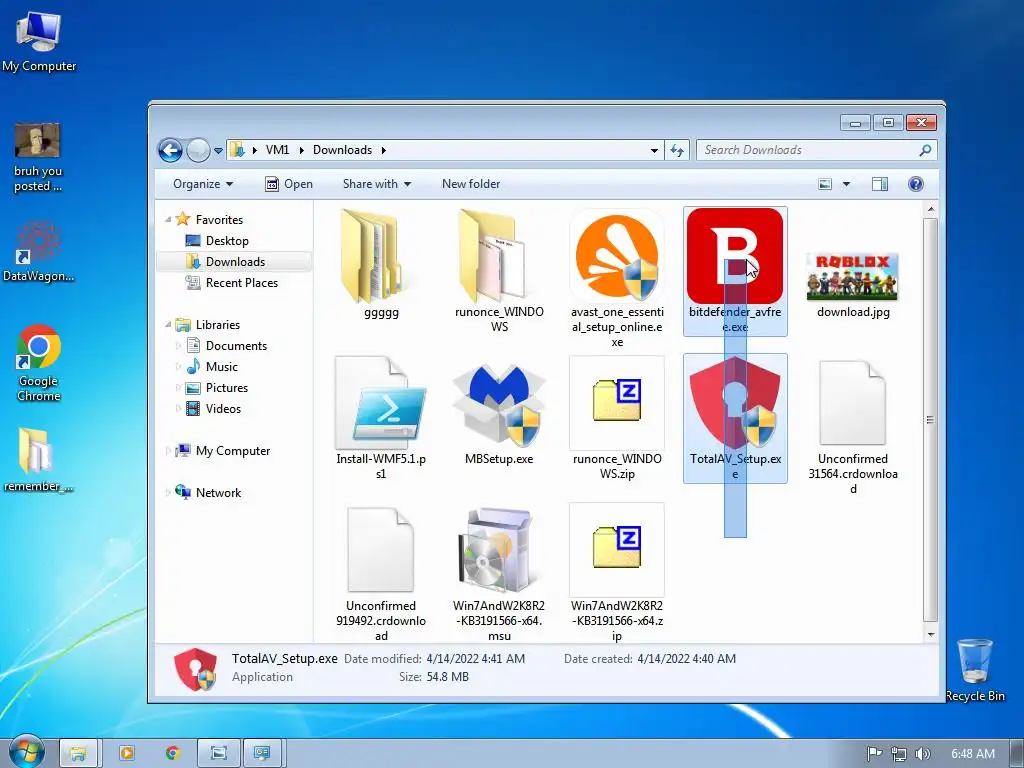Click the DataWagon desktop shortcut

click(38, 251)
